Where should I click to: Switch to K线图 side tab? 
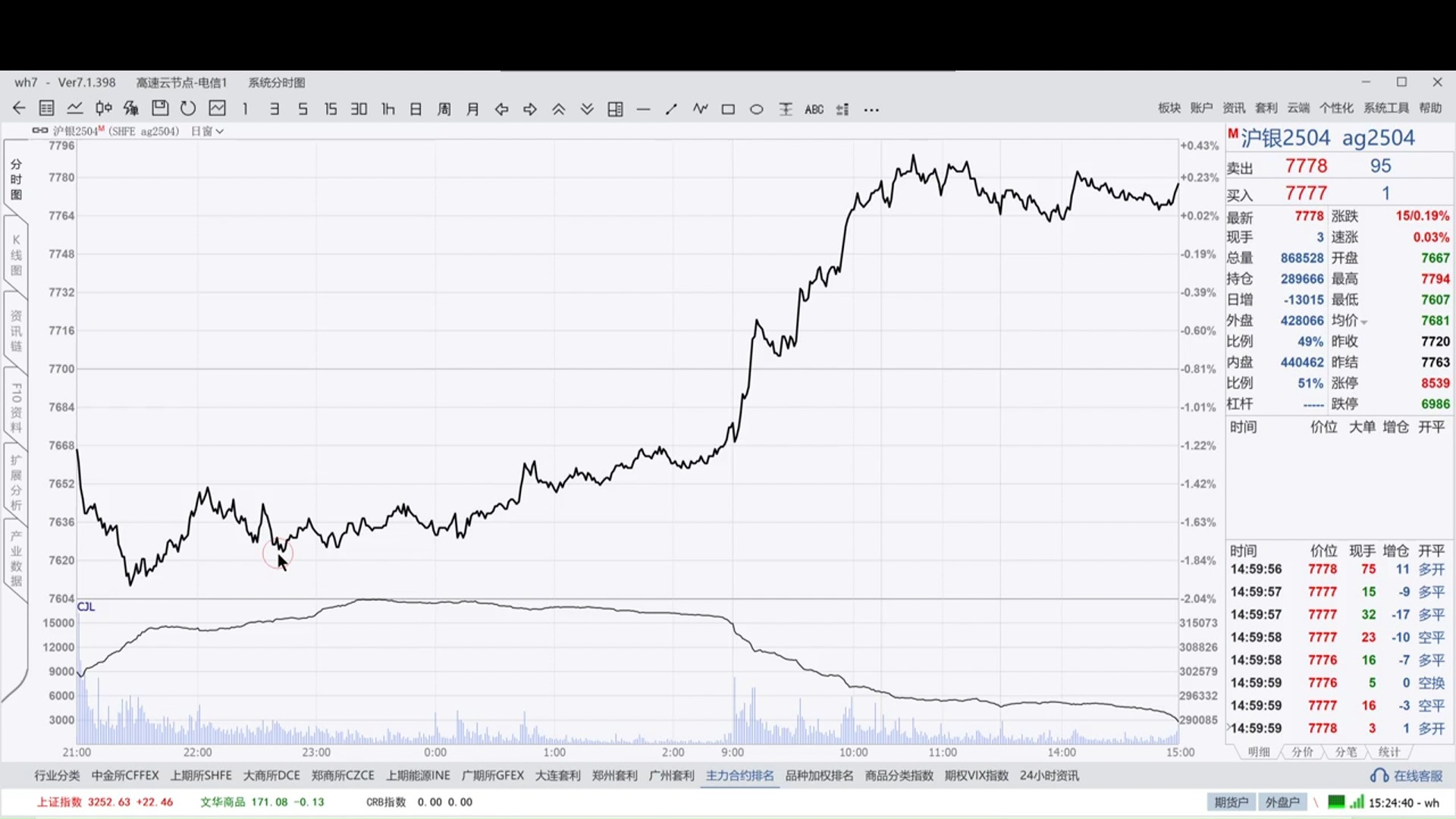pos(16,256)
